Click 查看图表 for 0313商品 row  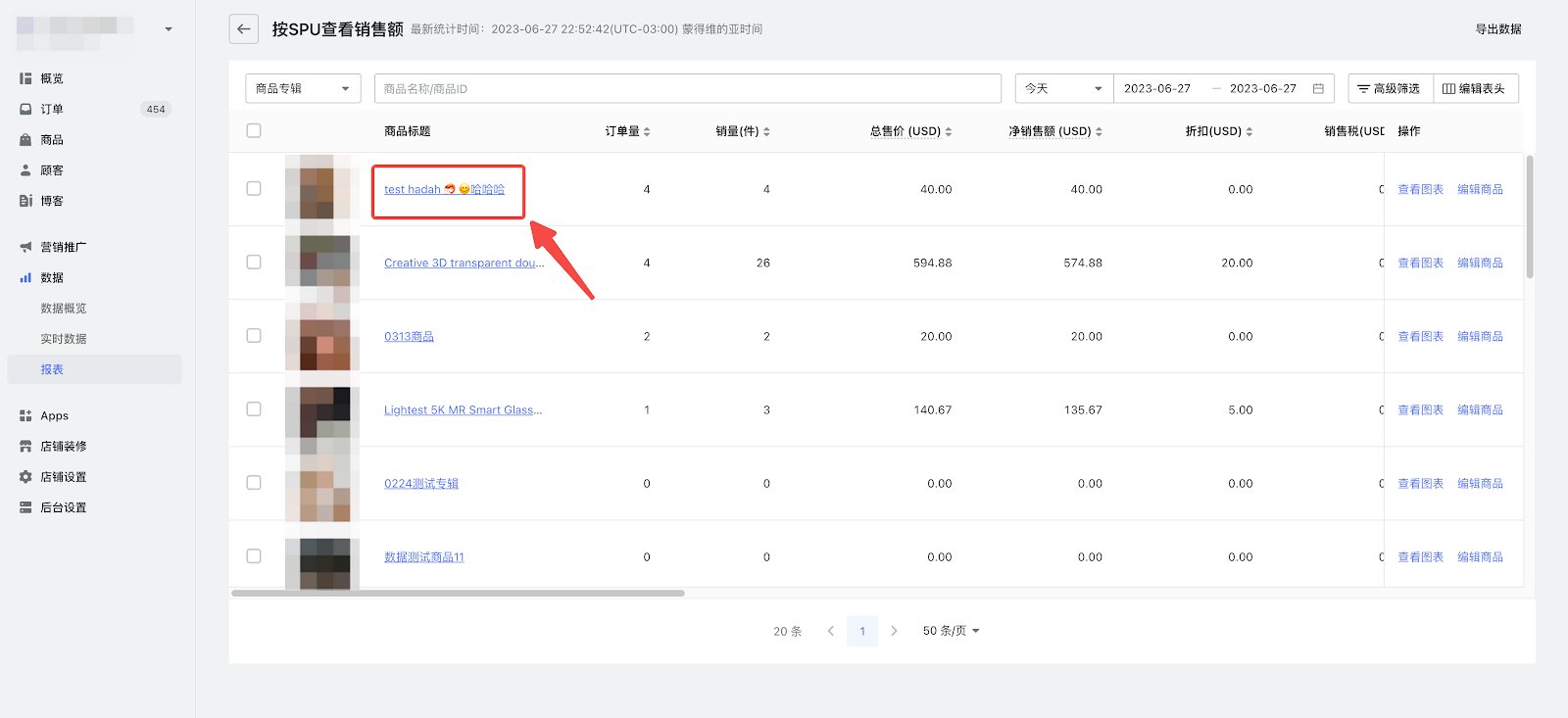(x=1420, y=336)
